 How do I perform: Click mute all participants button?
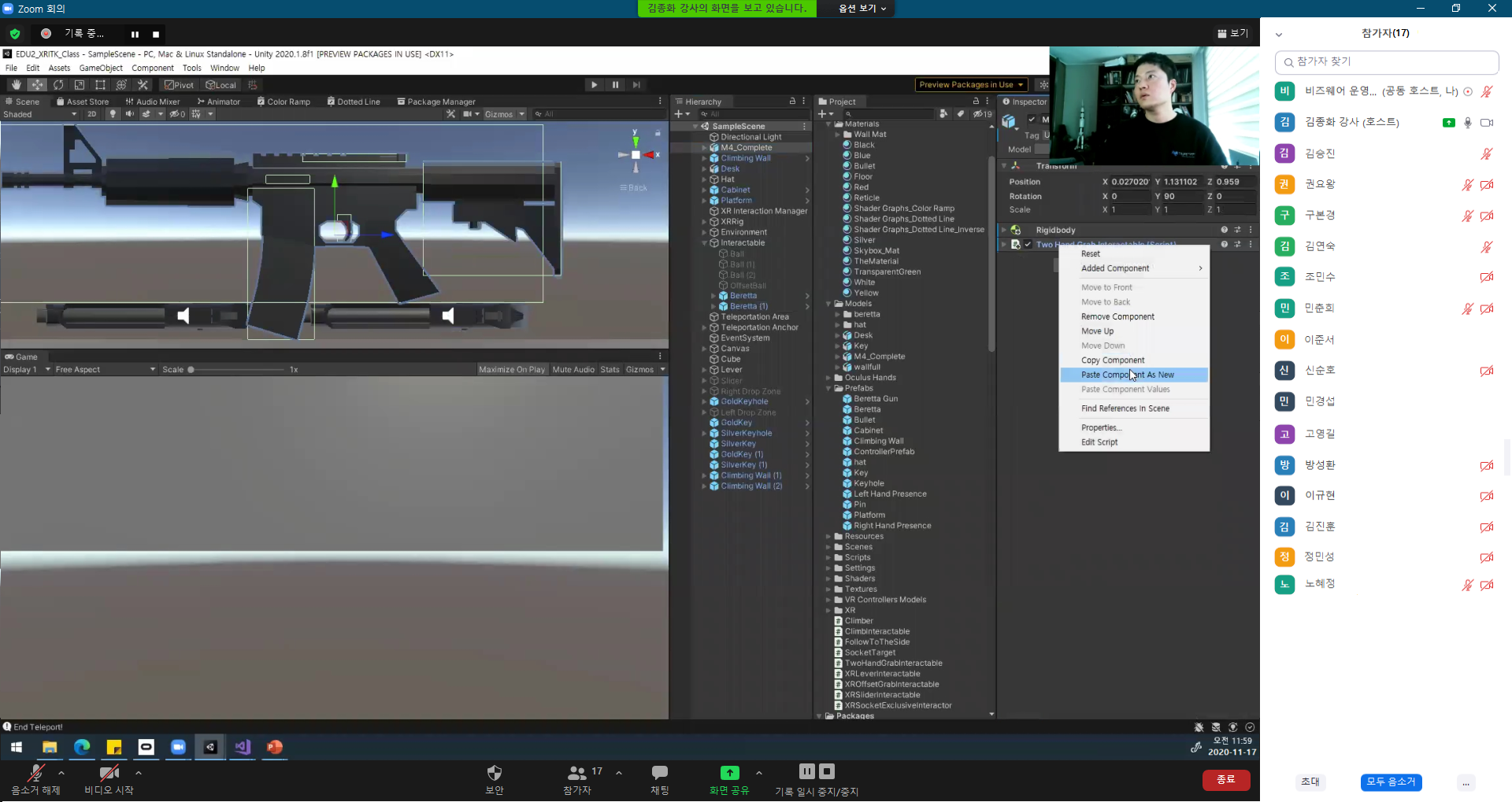click(x=1391, y=782)
